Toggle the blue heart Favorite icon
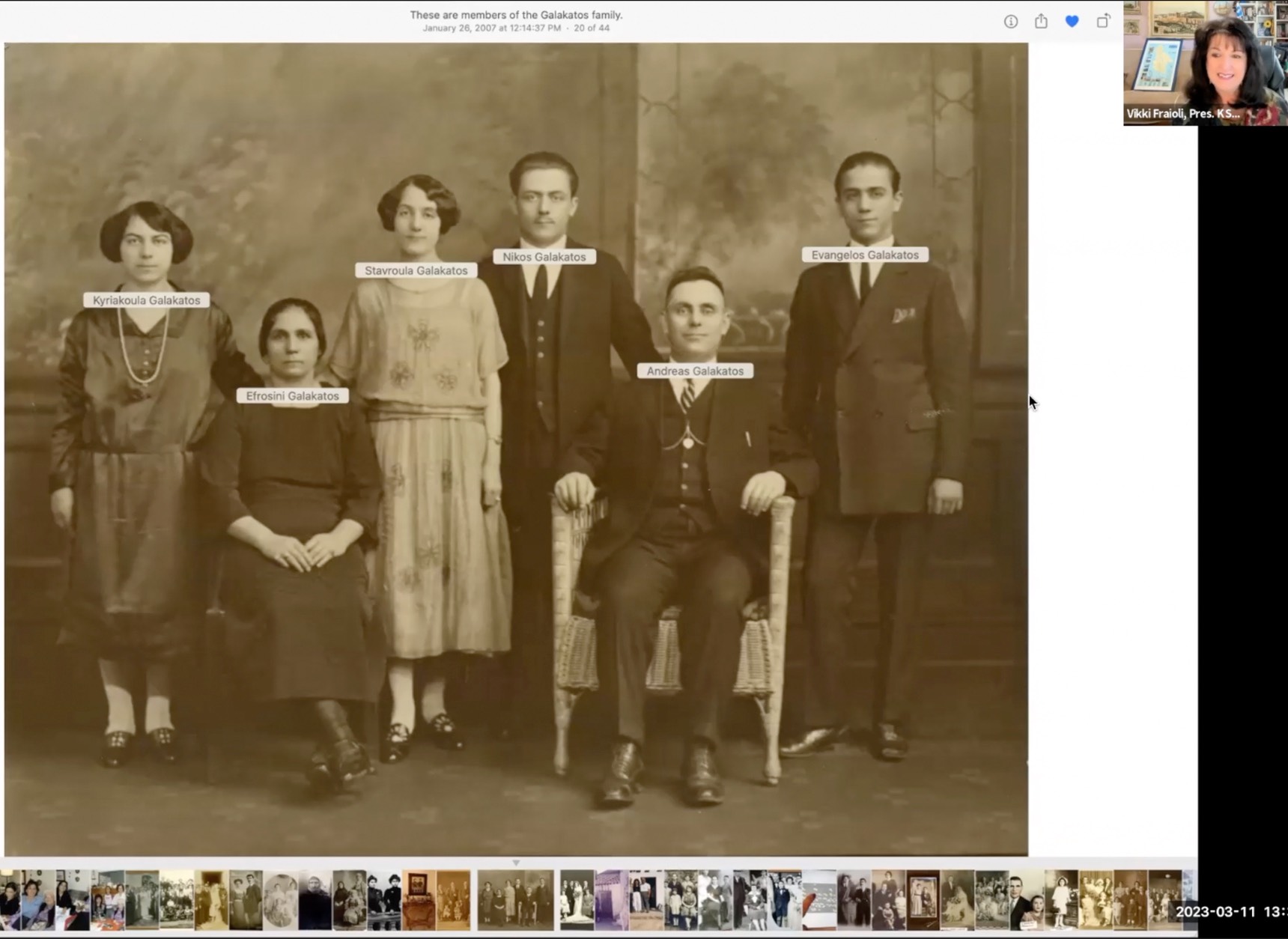 tap(1072, 22)
